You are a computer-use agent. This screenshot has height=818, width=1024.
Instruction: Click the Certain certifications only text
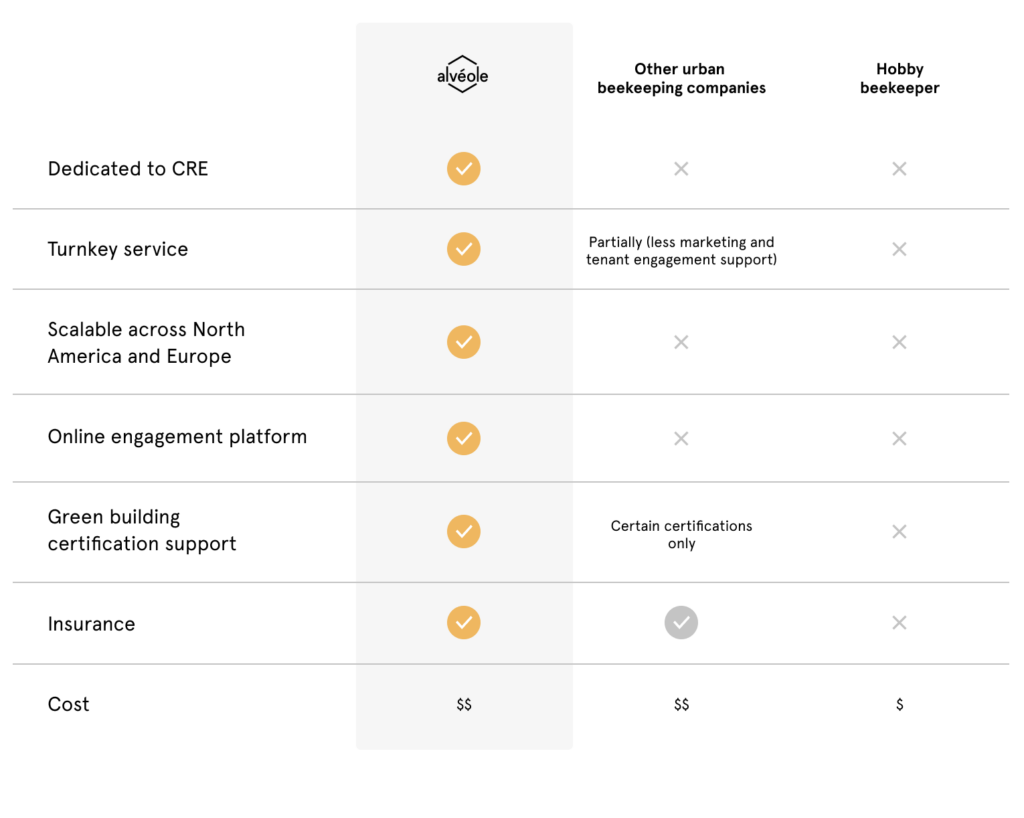click(x=681, y=535)
